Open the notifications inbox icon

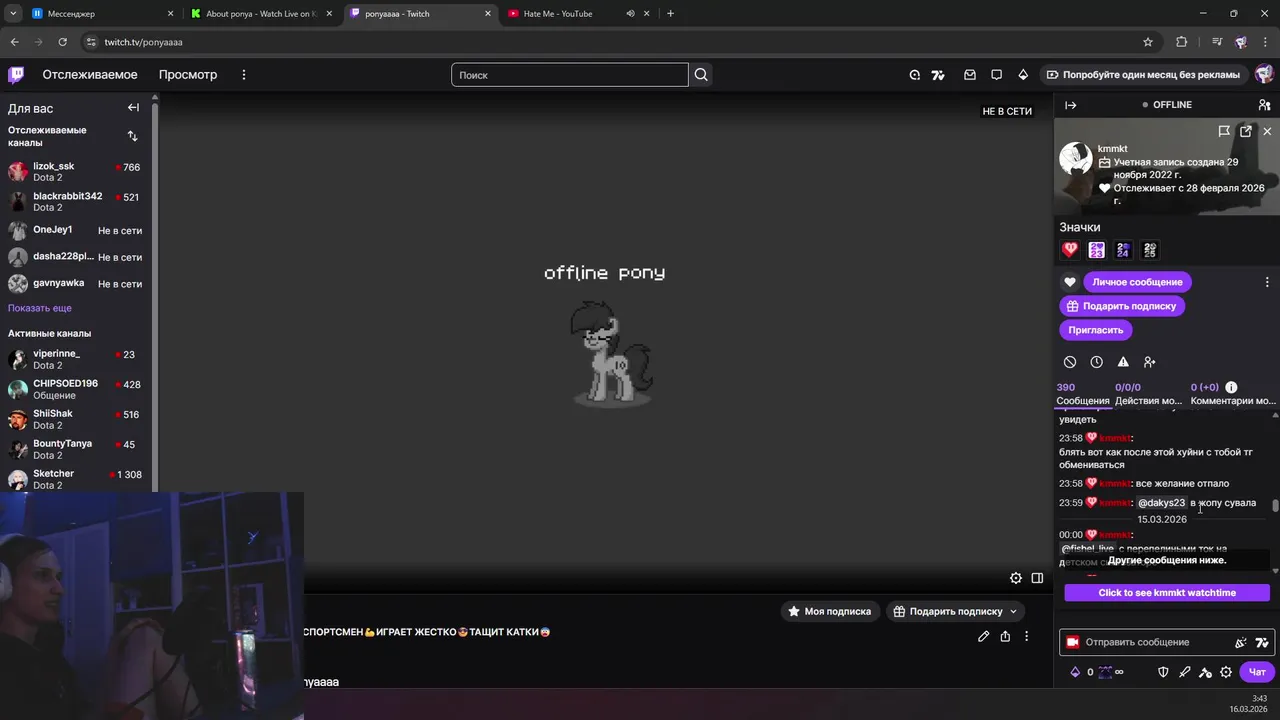969,74
